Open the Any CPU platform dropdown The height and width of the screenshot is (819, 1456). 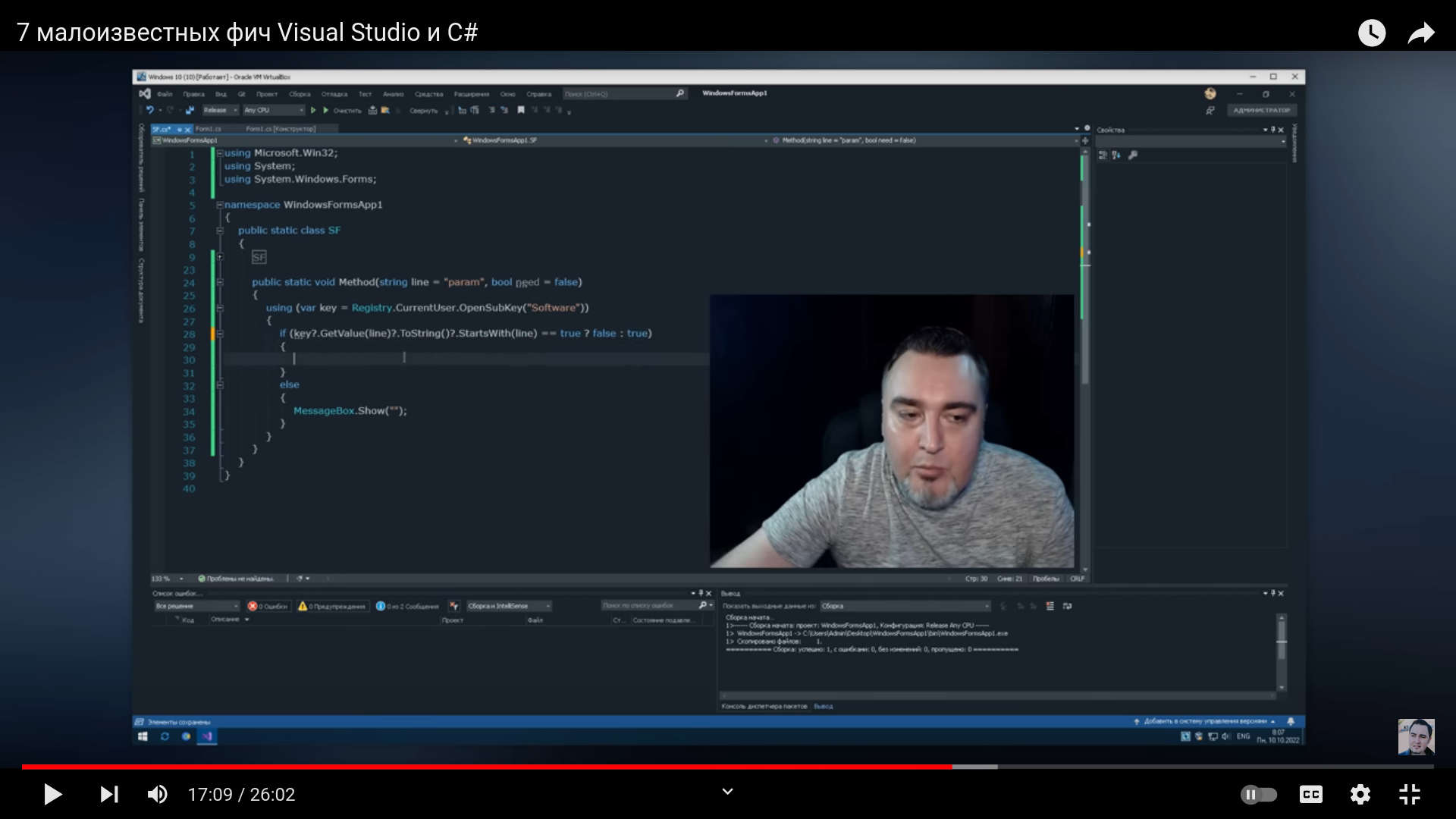pos(273,110)
